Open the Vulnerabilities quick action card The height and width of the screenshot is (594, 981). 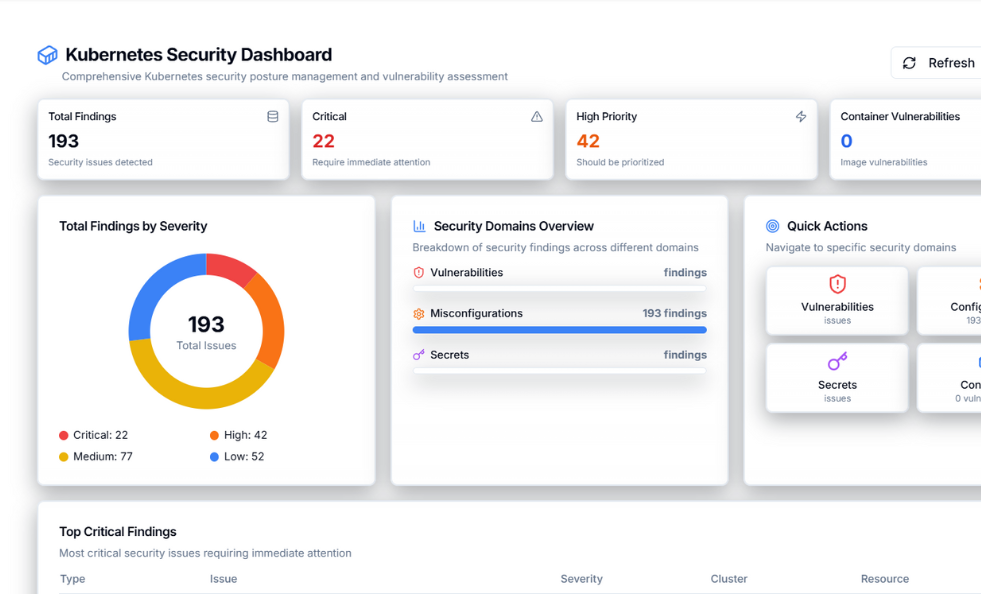837,300
